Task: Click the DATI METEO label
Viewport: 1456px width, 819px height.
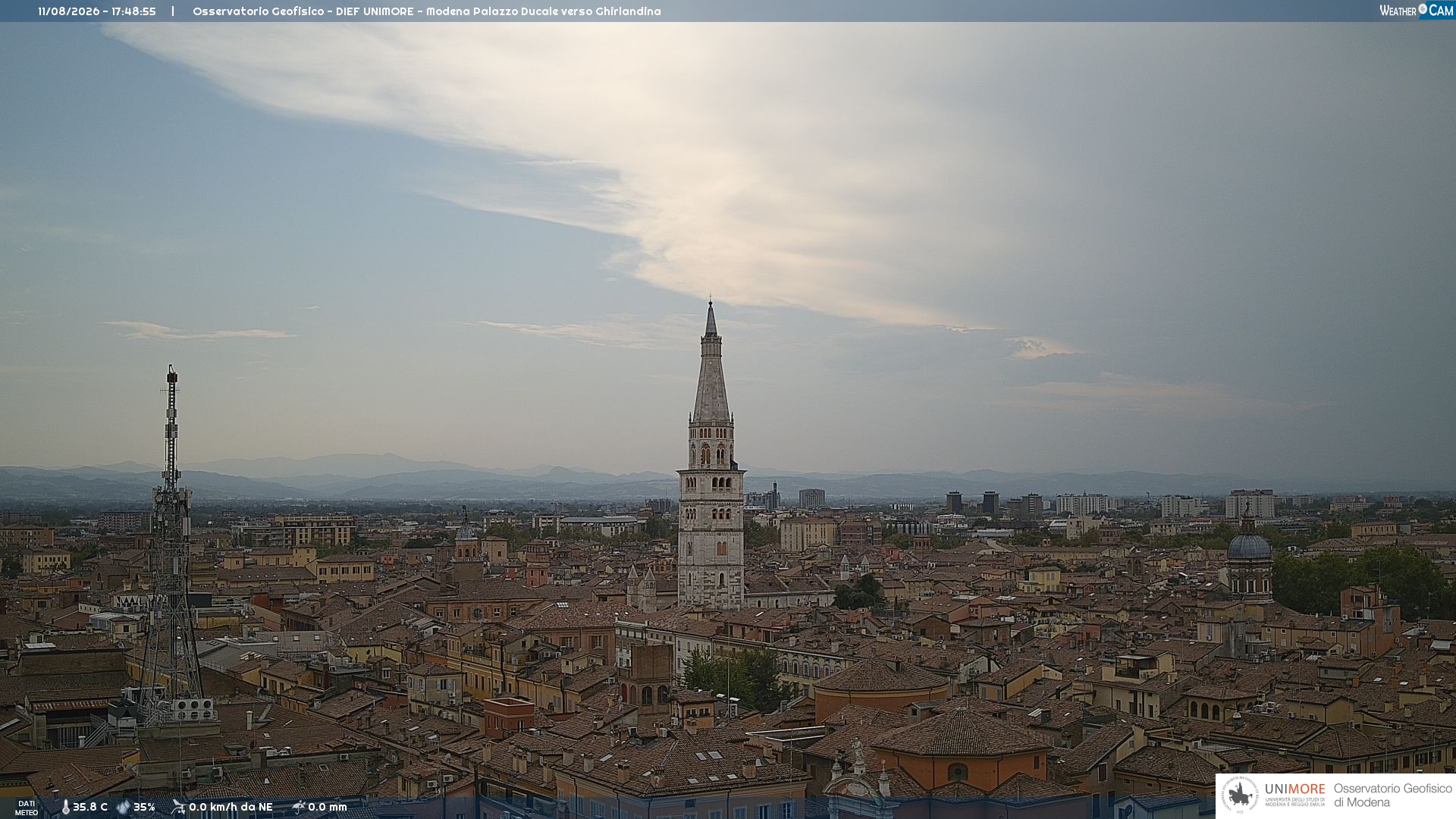Action: click(27, 808)
